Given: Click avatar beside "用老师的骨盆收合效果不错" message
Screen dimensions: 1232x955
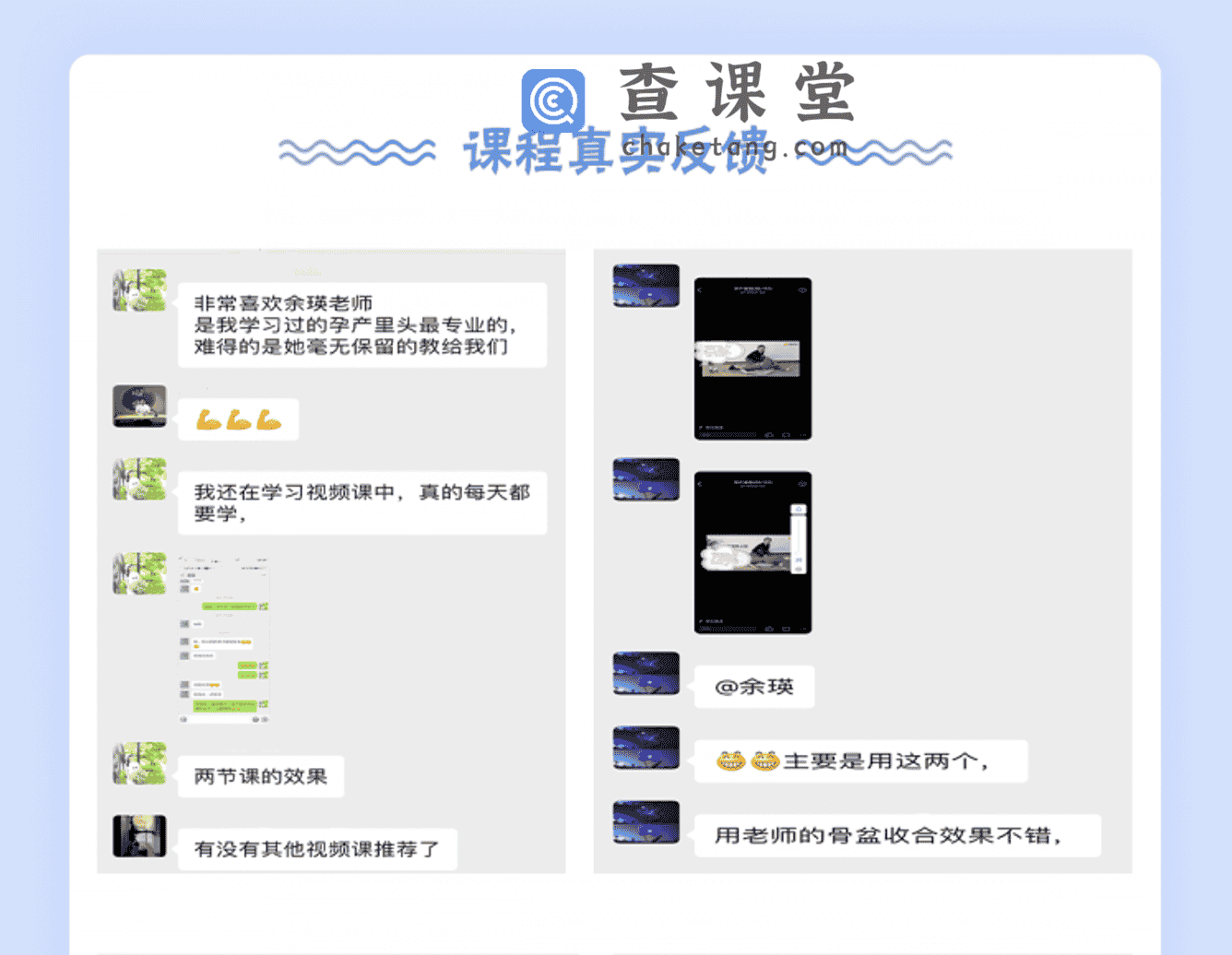Looking at the screenshot, I should [x=646, y=822].
